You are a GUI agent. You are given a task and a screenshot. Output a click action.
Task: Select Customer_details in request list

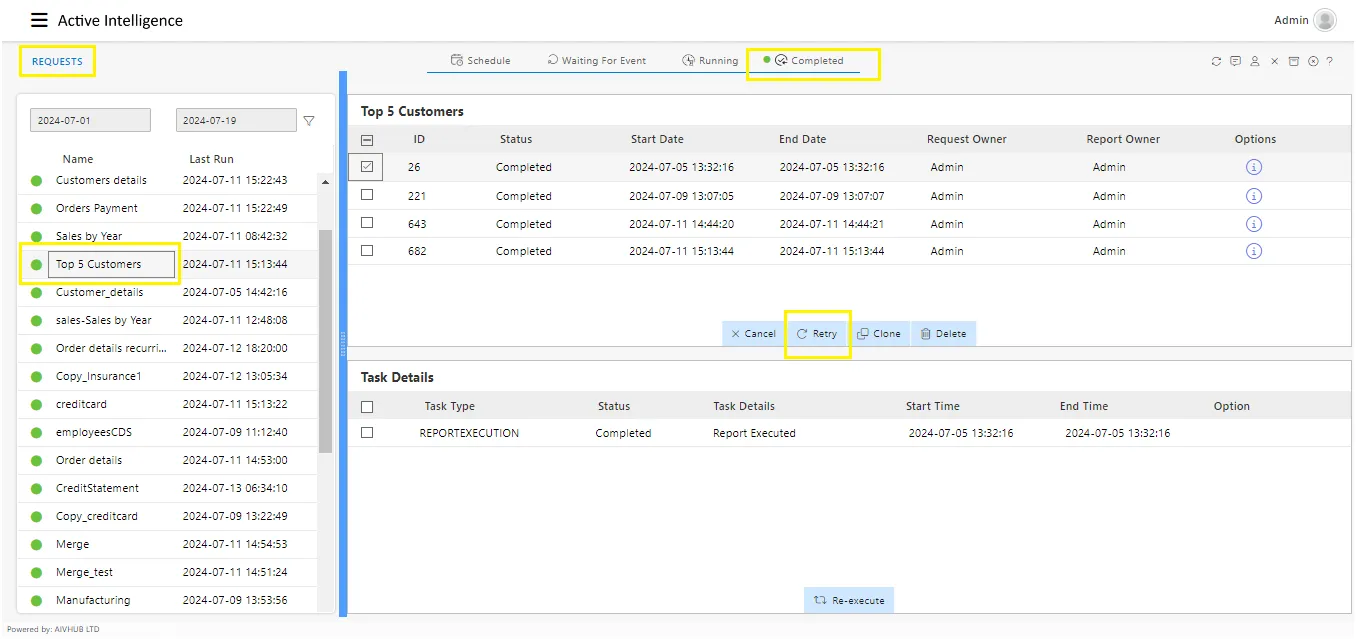pos(99,293)
